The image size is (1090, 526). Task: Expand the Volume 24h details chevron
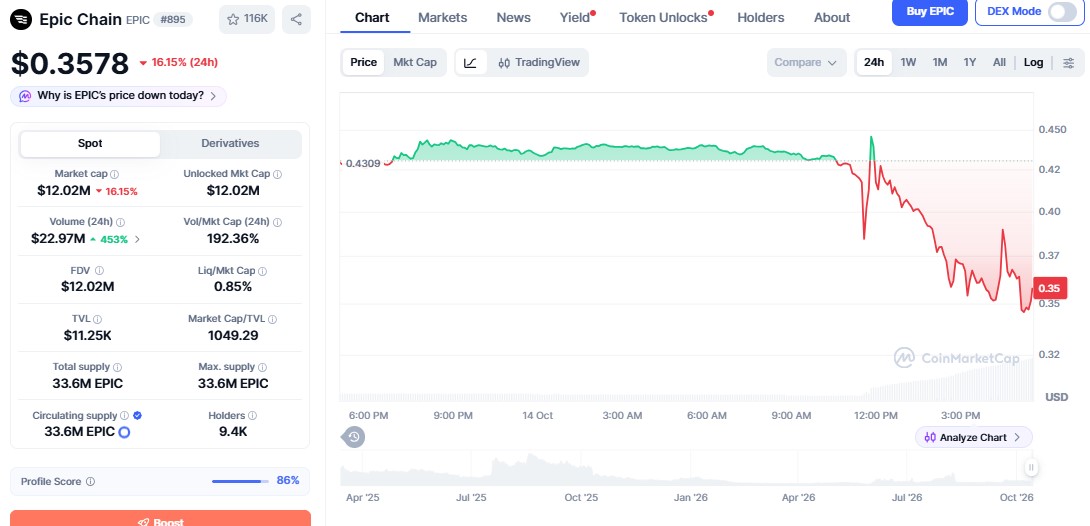137,239
